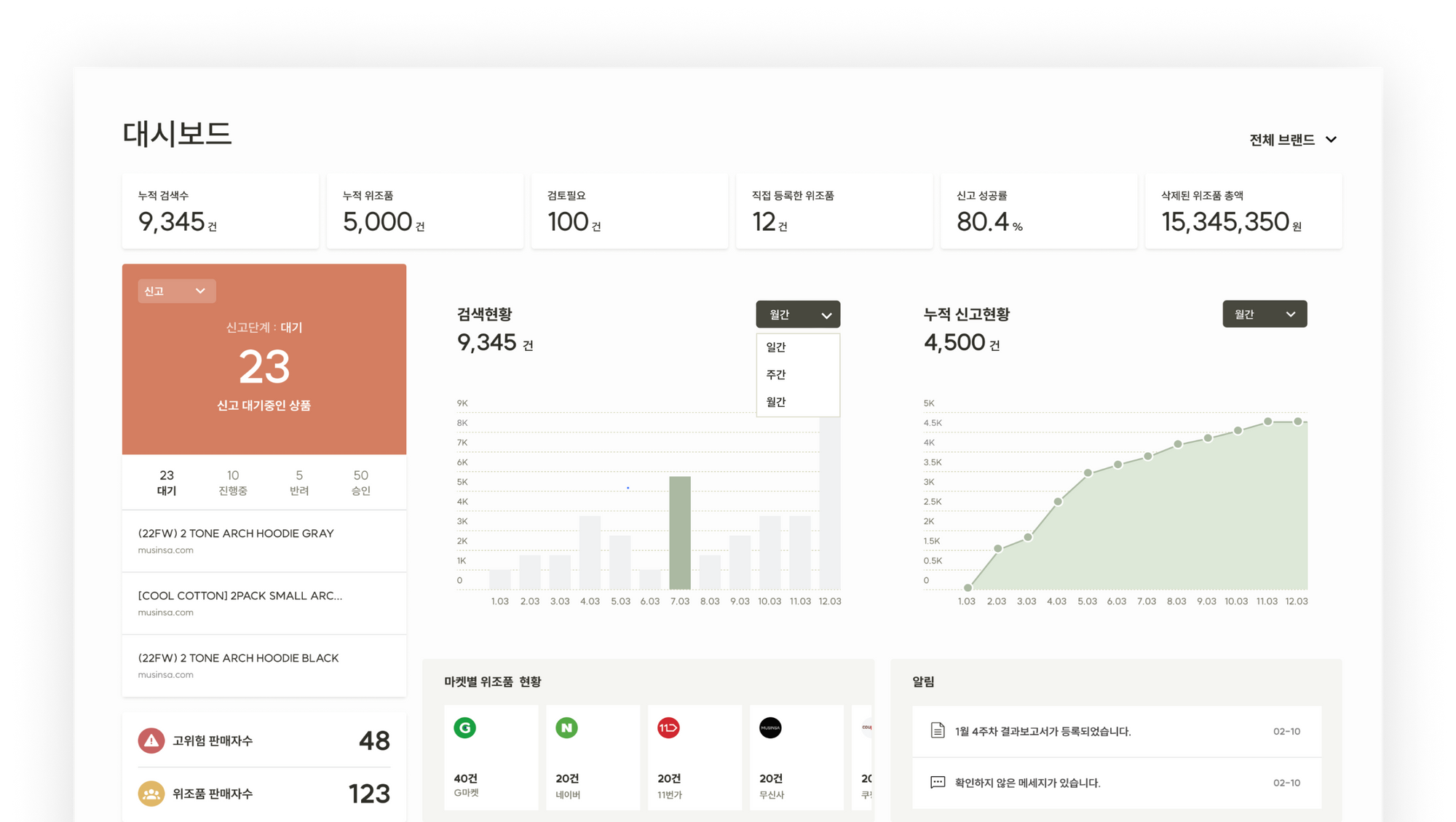The width and height of the screenshot is (1456, 822).
Task: Open (22FW) 2 TONE ARCH HOODIE GRAY item
Action: coord(264,541)
